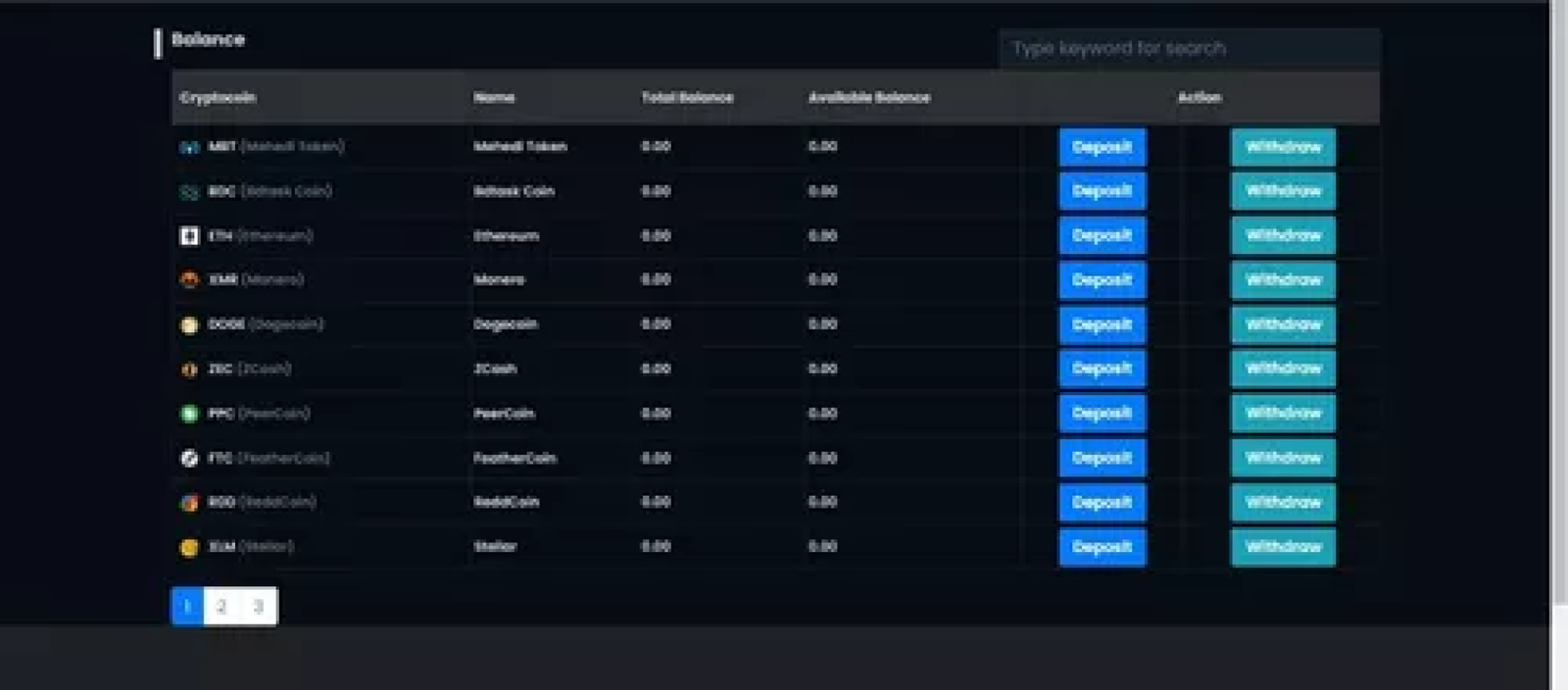Withdraw from Ethereum balance
This screenshot has width=1568, height=690.
[1283, 235]
